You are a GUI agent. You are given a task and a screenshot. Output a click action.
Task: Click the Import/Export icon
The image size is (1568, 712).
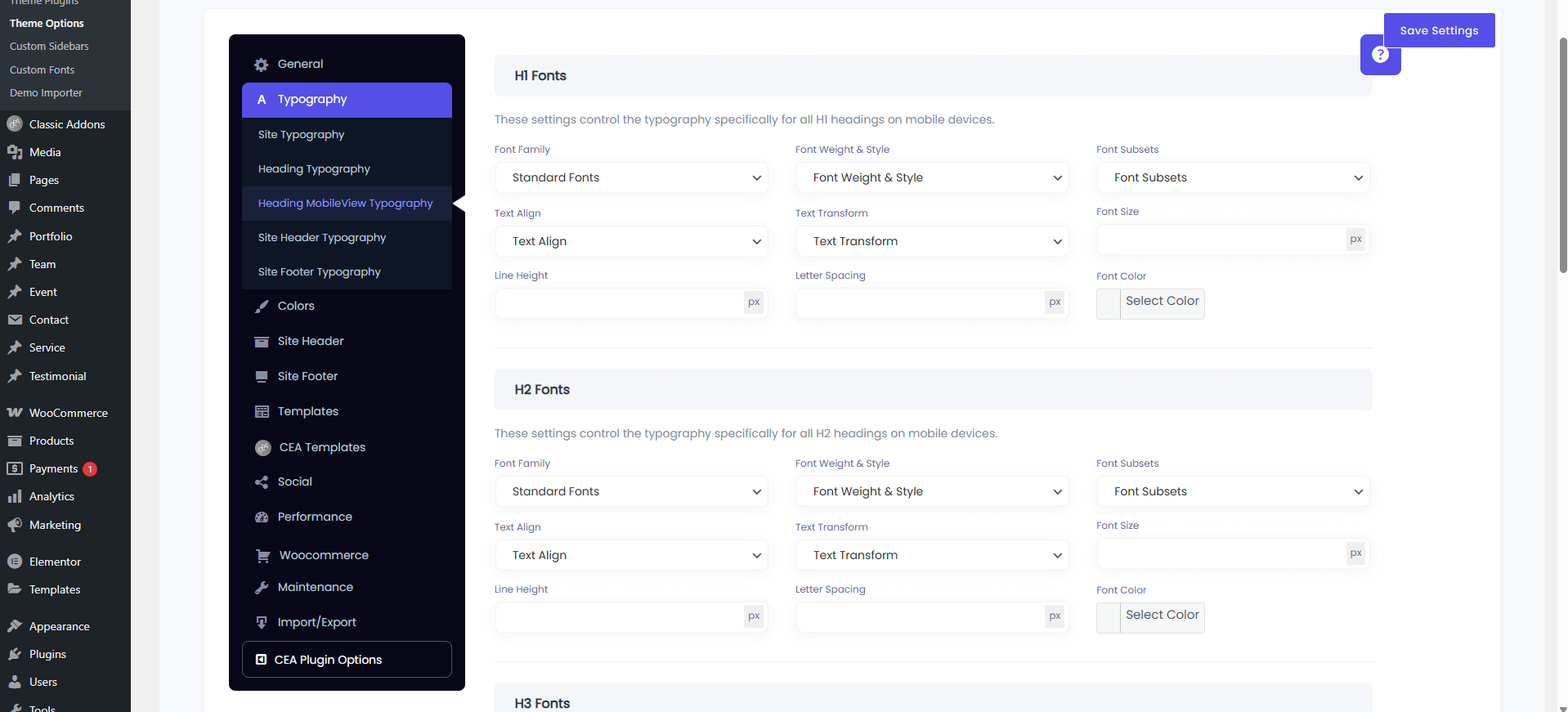[262, 623]
